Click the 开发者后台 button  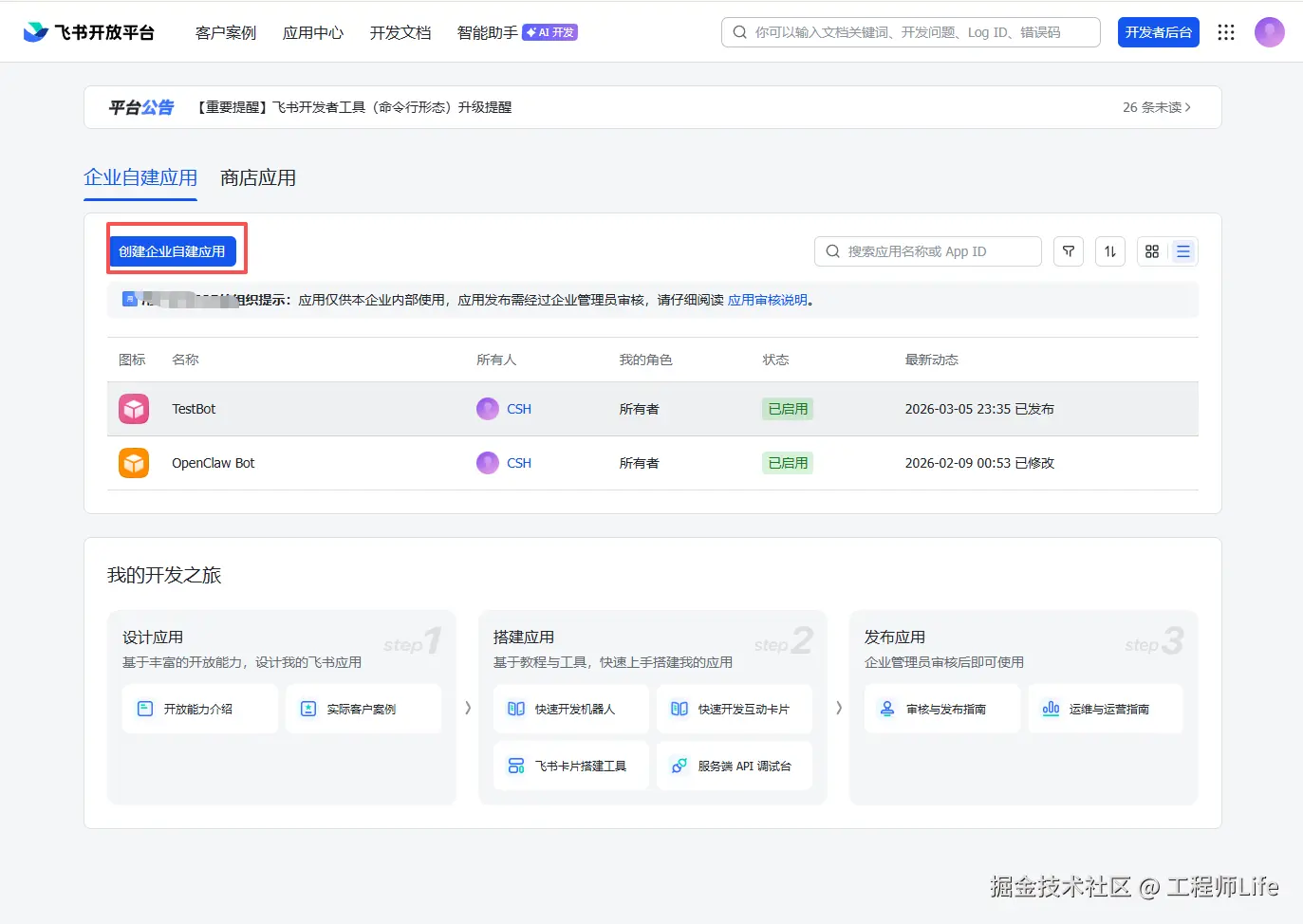(x=1159, y=32)
